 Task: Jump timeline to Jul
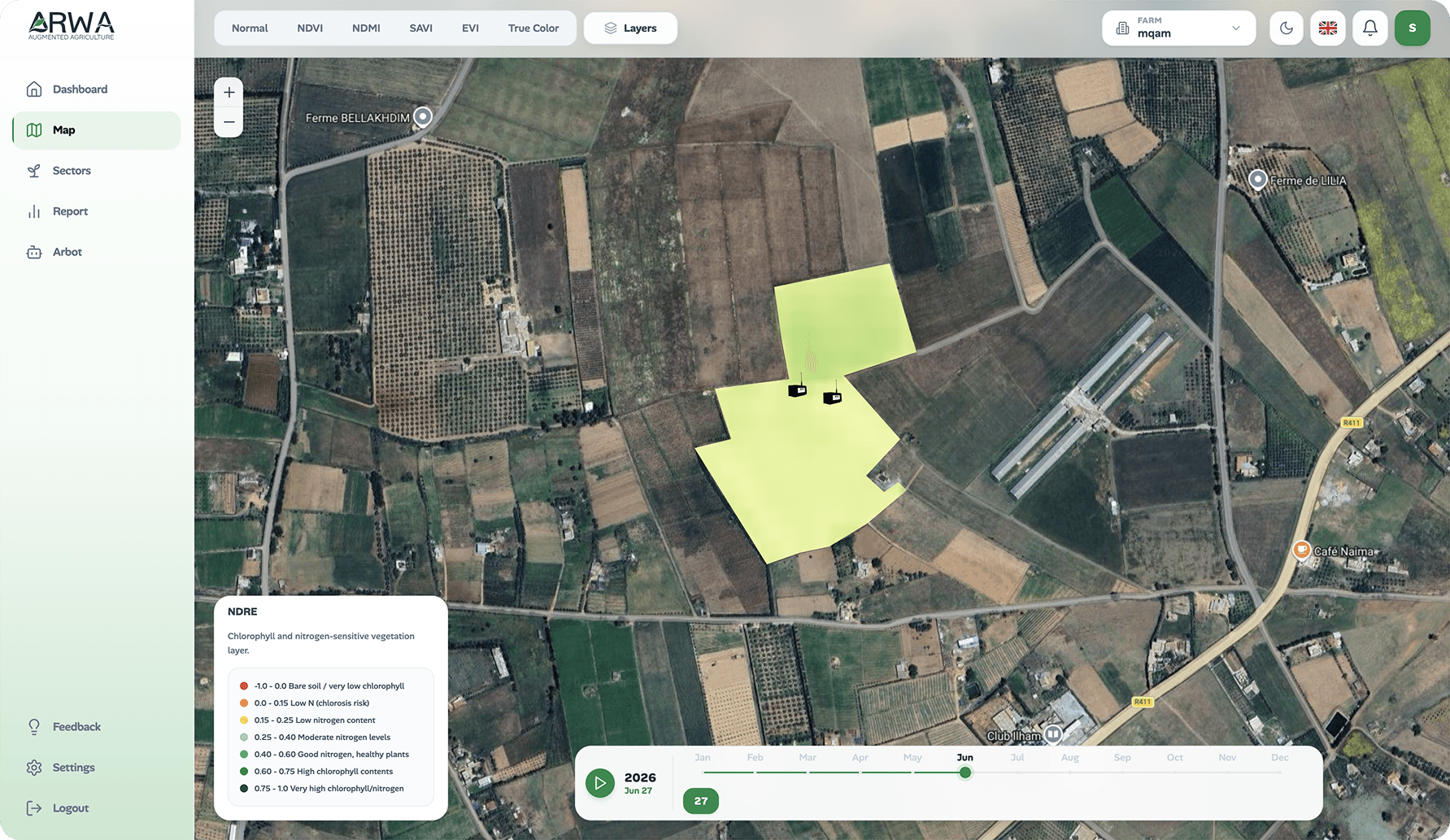pyautogui.click(x=1017, y=758)
